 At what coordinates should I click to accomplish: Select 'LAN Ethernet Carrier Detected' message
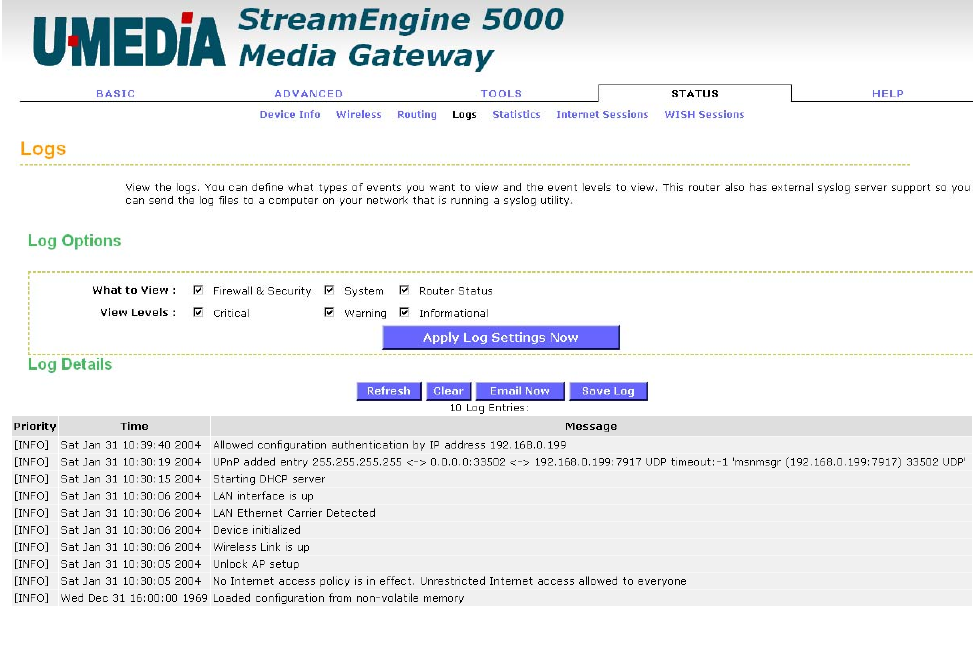(x=294, y=513)
